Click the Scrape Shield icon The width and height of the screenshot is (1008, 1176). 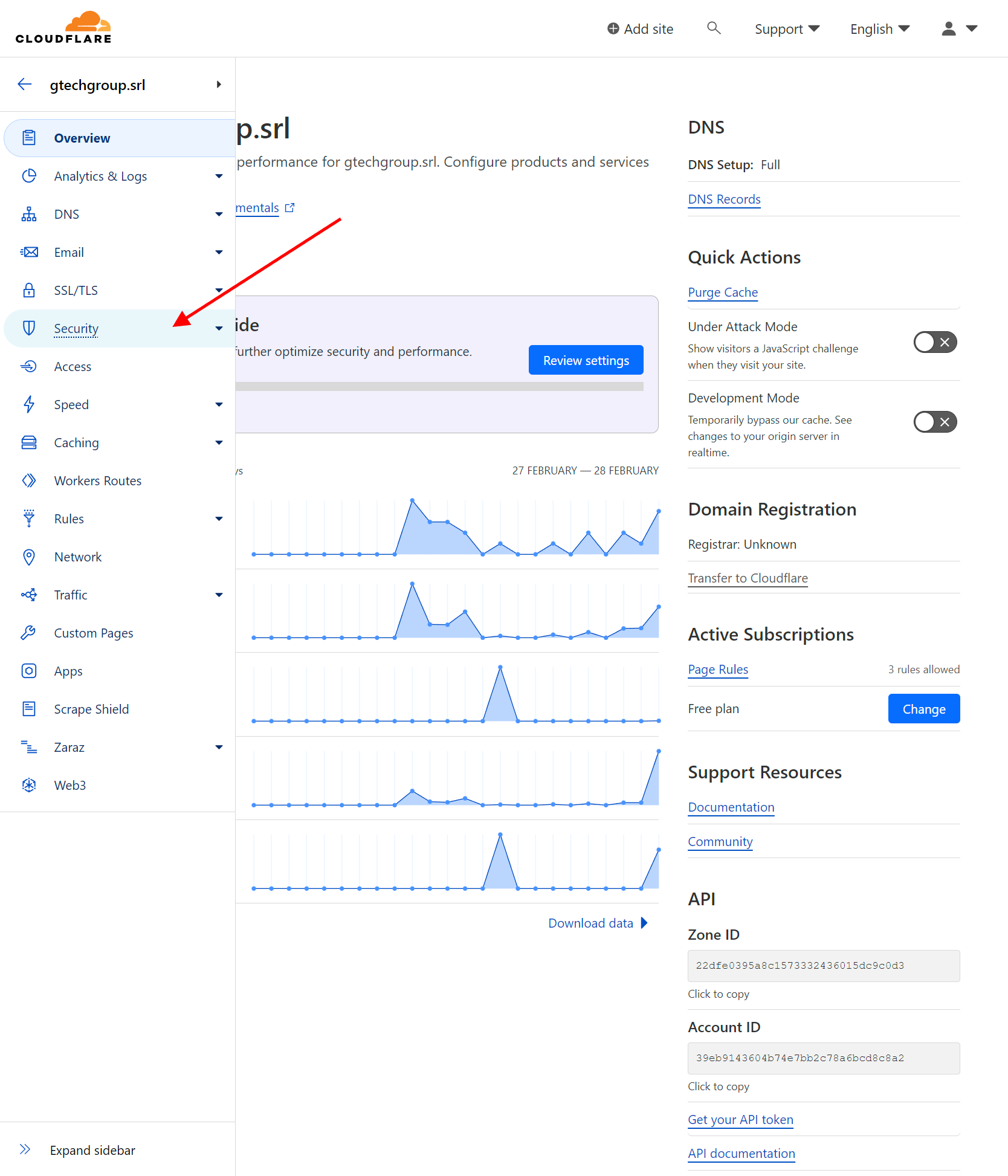click(x=29, y=709)
